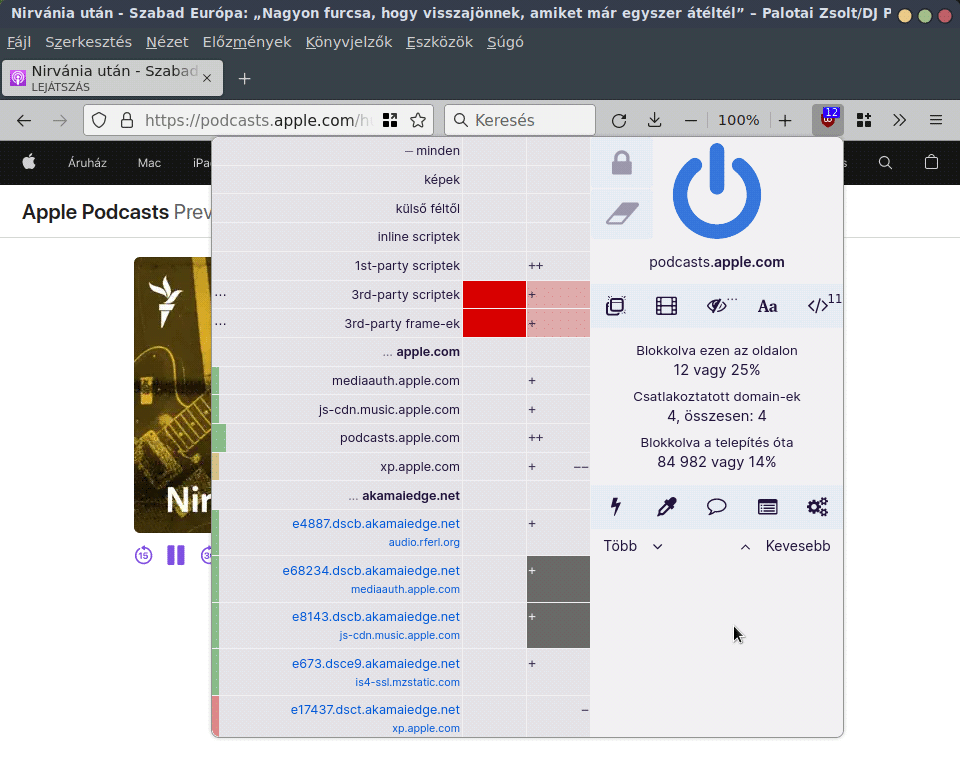Screen dimensions: 960x775
Task: Click the minden rule row
Action: pyautogui.click(x=401, y=151)
